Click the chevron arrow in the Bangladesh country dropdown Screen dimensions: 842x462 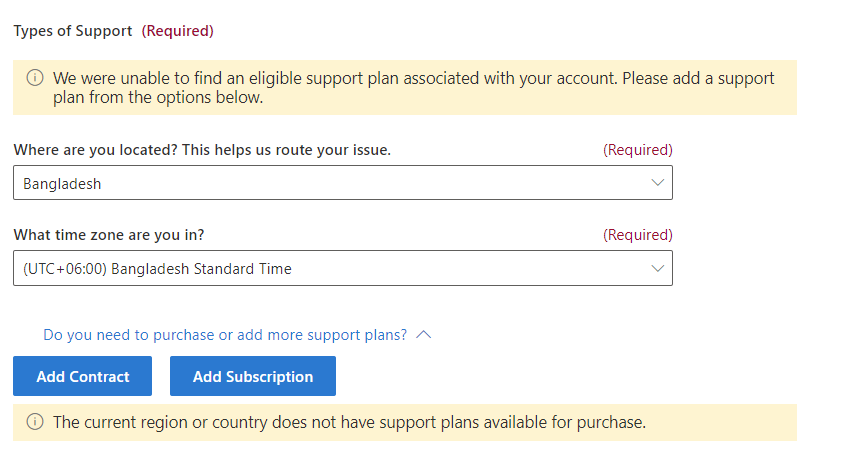pyautogui.click(x=657, y=183)
